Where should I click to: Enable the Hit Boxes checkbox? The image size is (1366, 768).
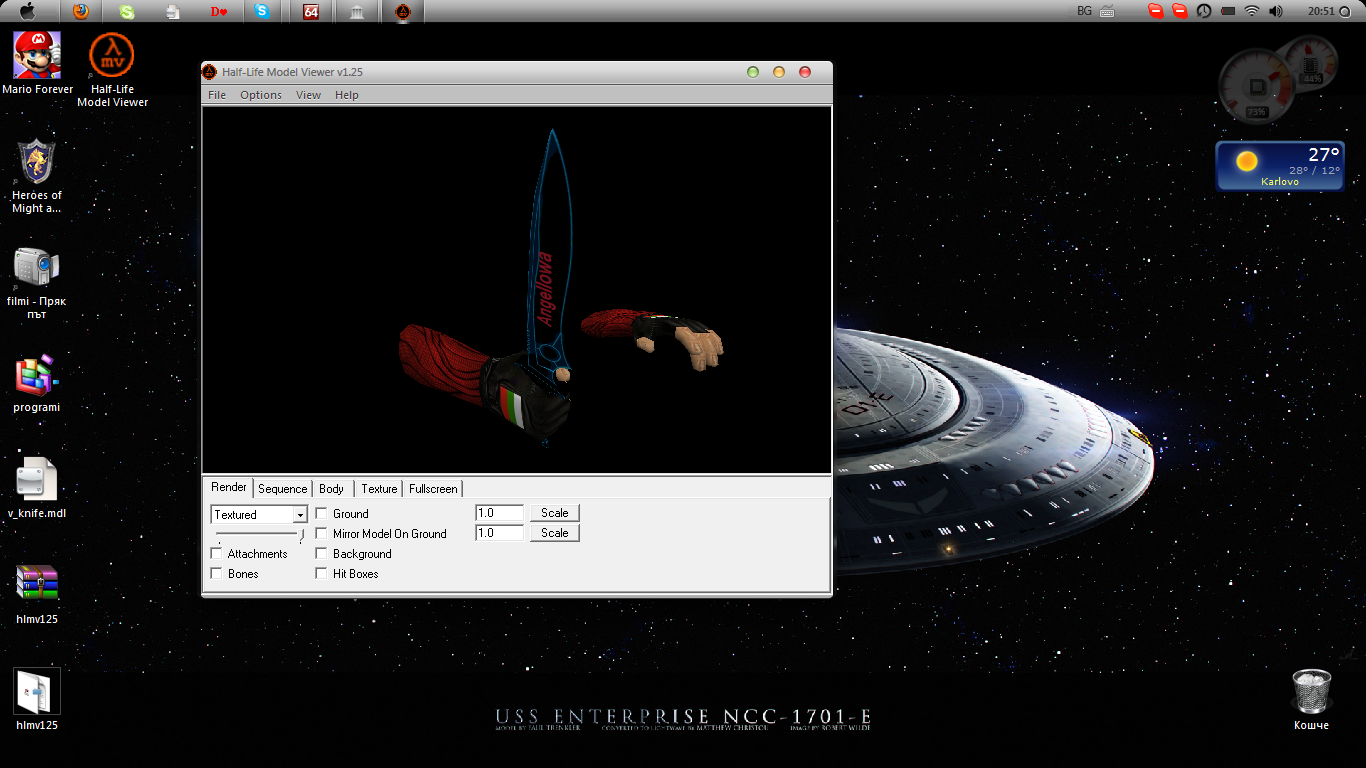(x=322, y=573)
